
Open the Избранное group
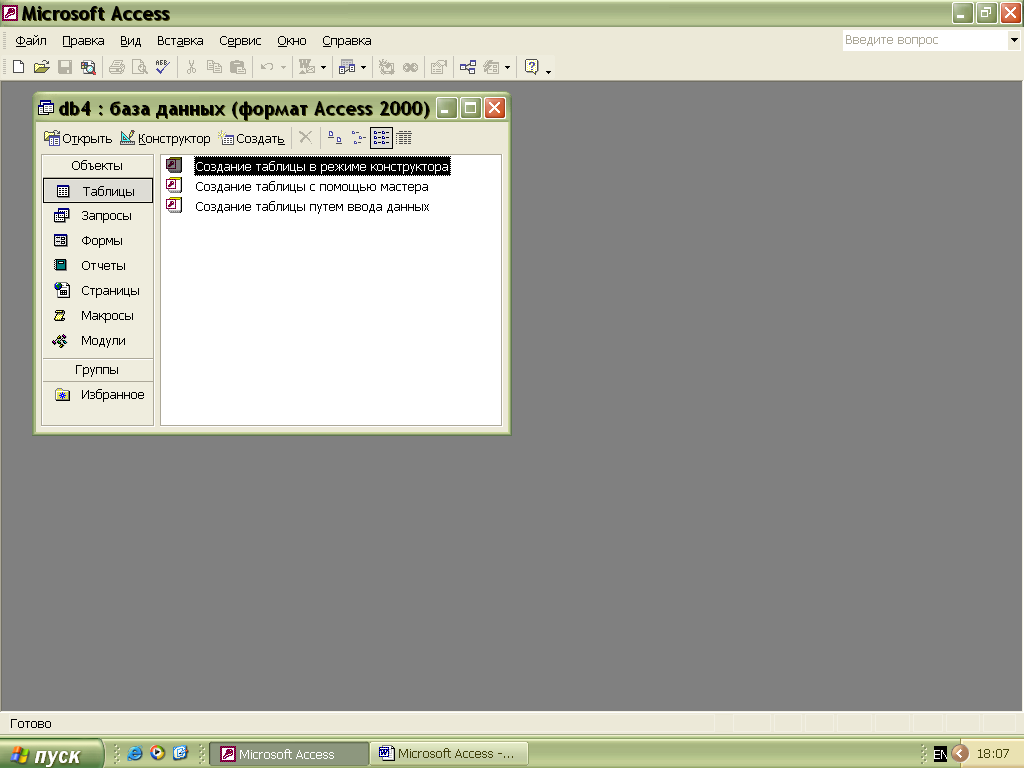[x=98, y=394]
